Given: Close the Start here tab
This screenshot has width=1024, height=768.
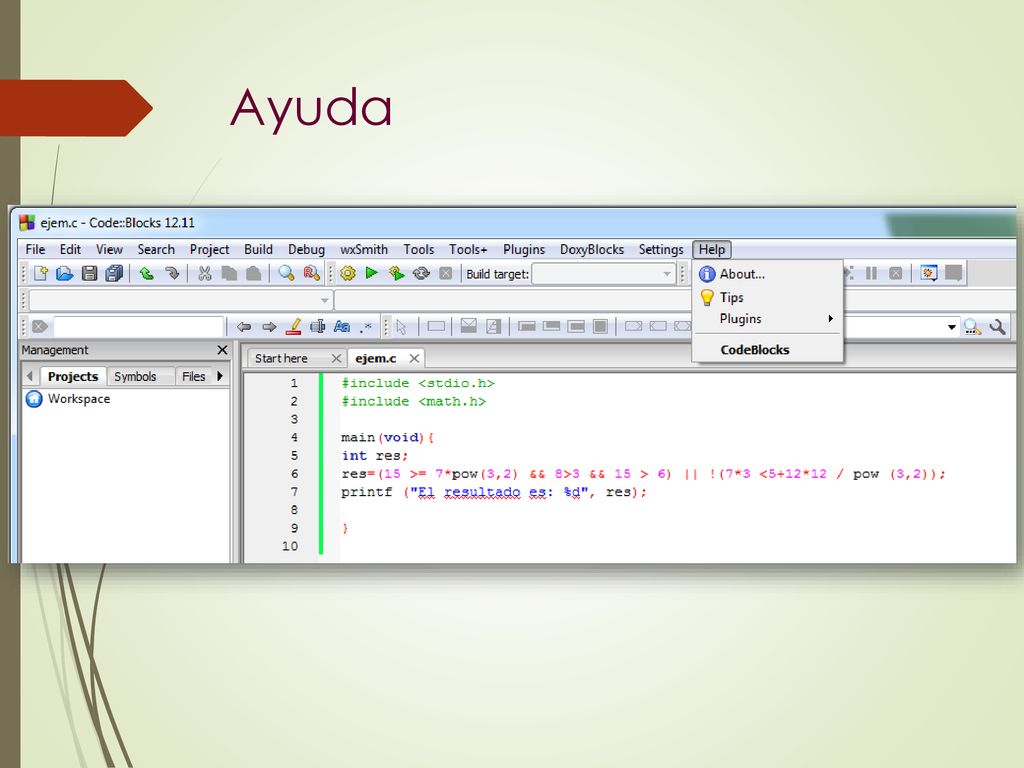Looking at the screenshot, I should pyautogui.click(x=336, y=359).
